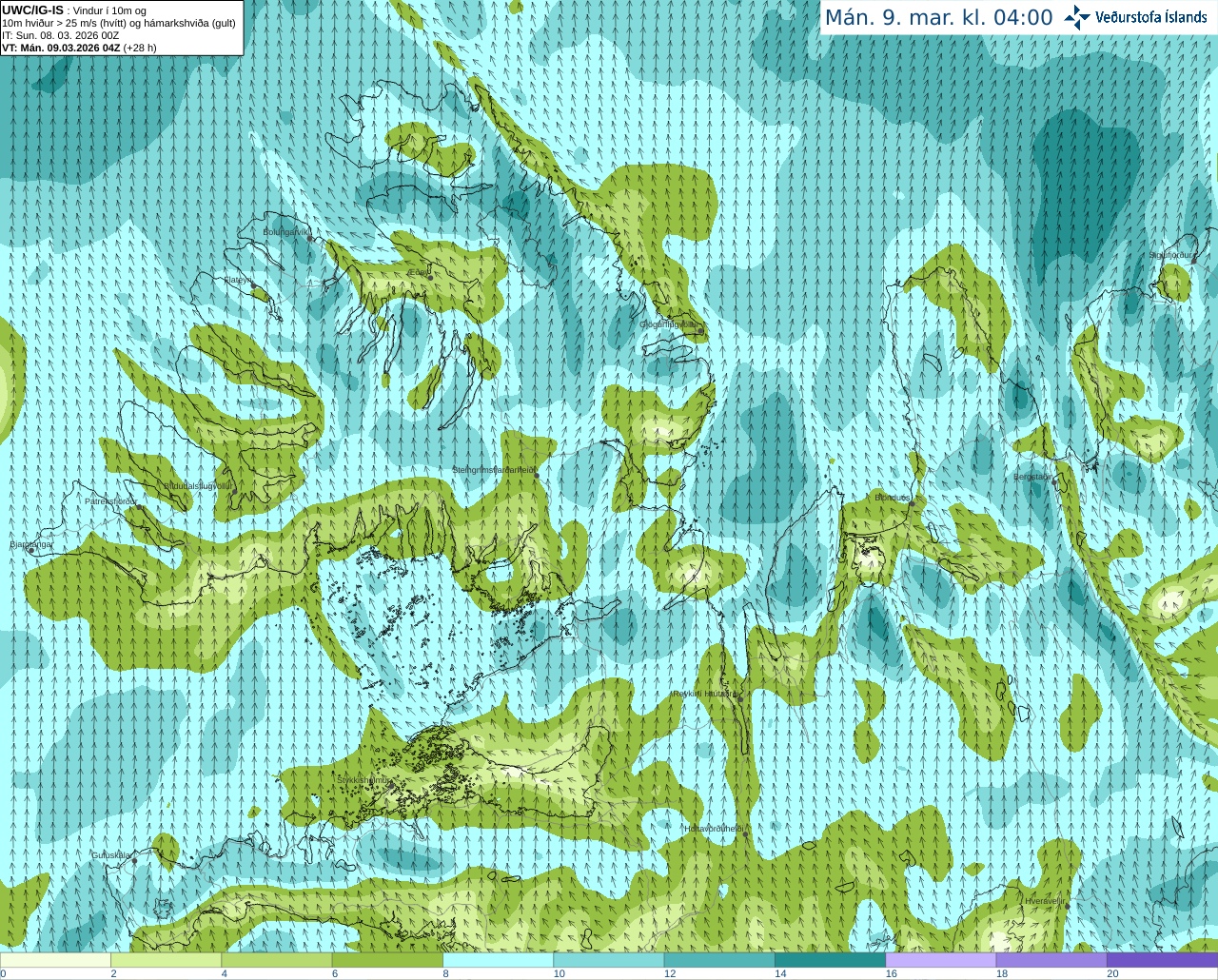
Task: Click the legend scale value '6'
Action: (336, 973)
